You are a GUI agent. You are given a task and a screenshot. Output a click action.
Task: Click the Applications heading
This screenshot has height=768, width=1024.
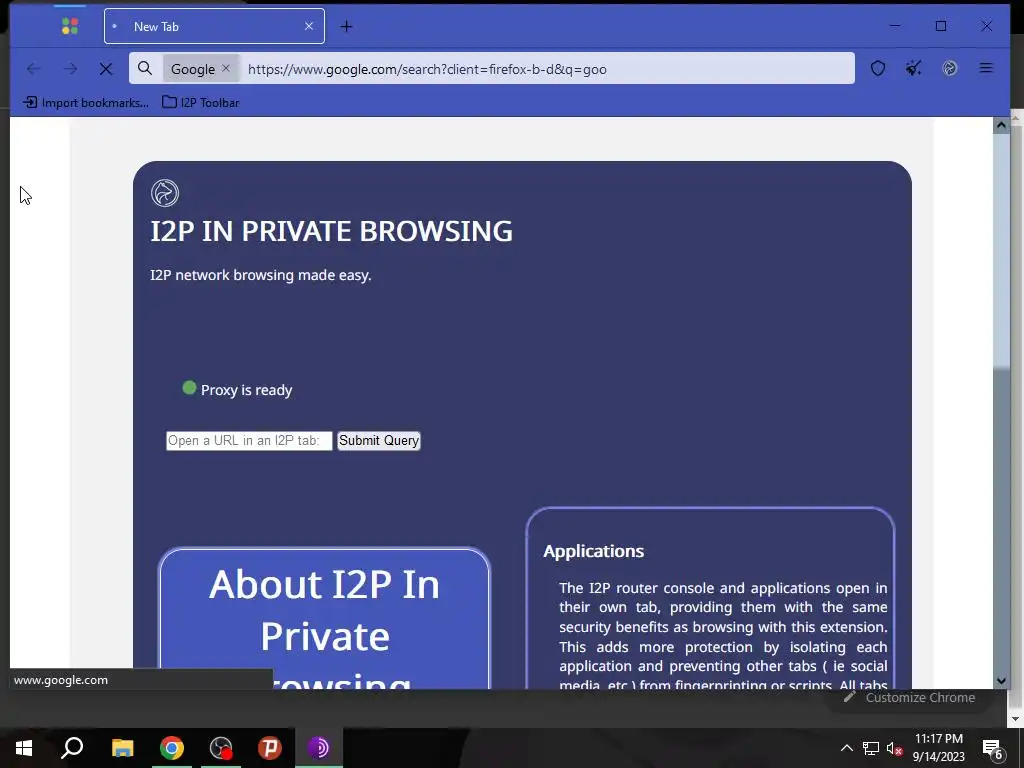tap(594, 551)
